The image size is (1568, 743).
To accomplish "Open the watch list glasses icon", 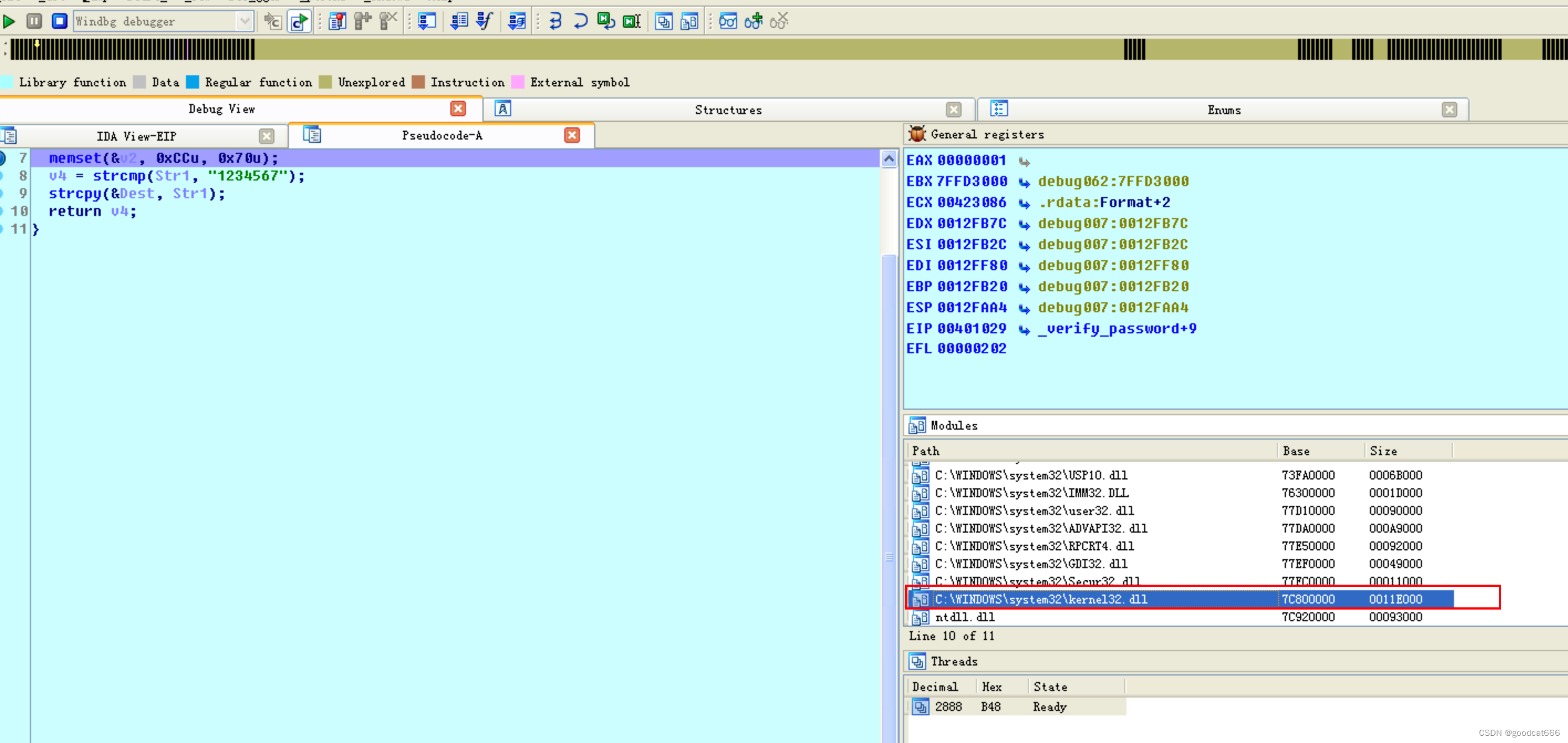I will point(728,22).
